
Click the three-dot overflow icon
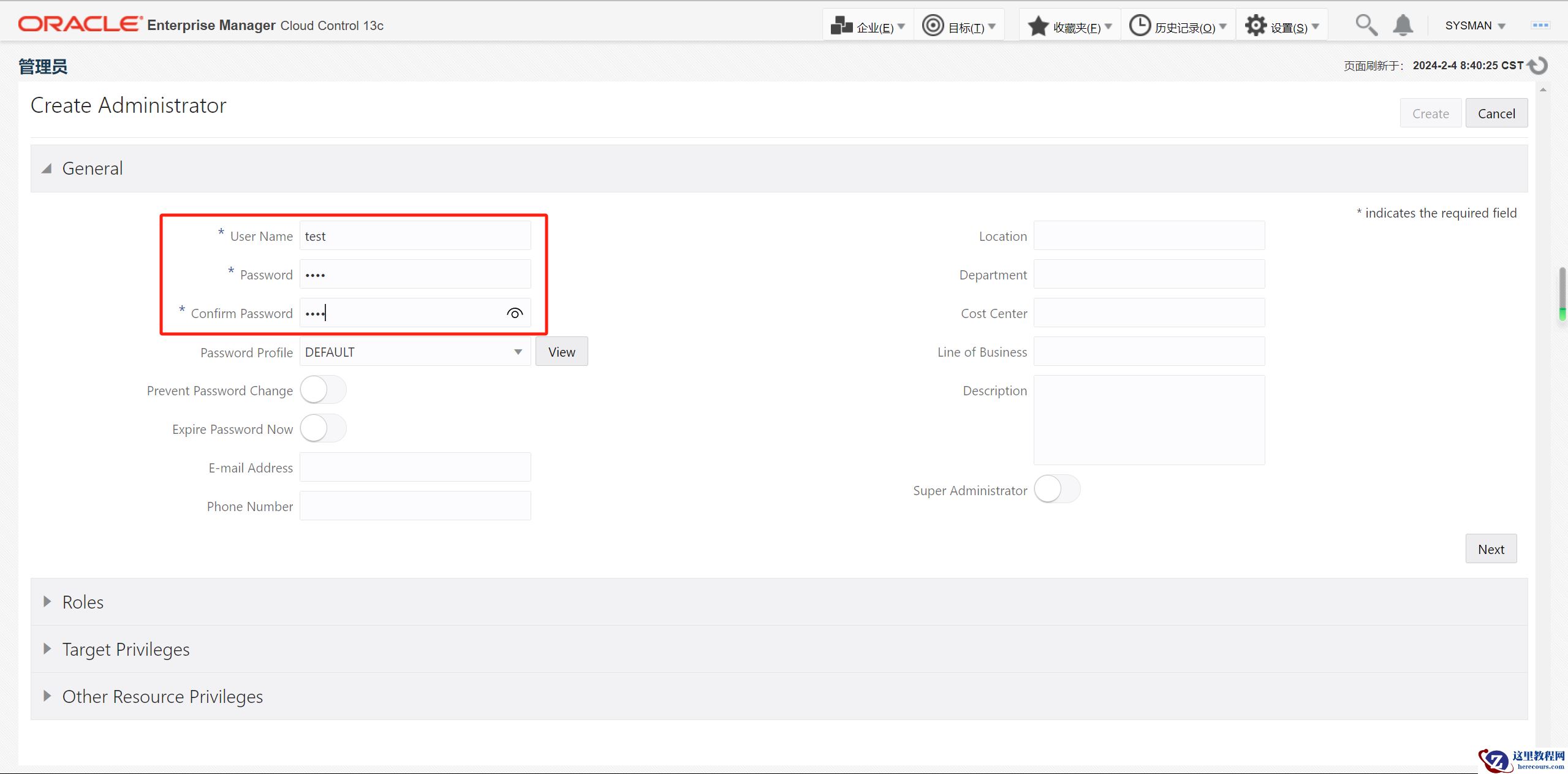[1540, 25]
